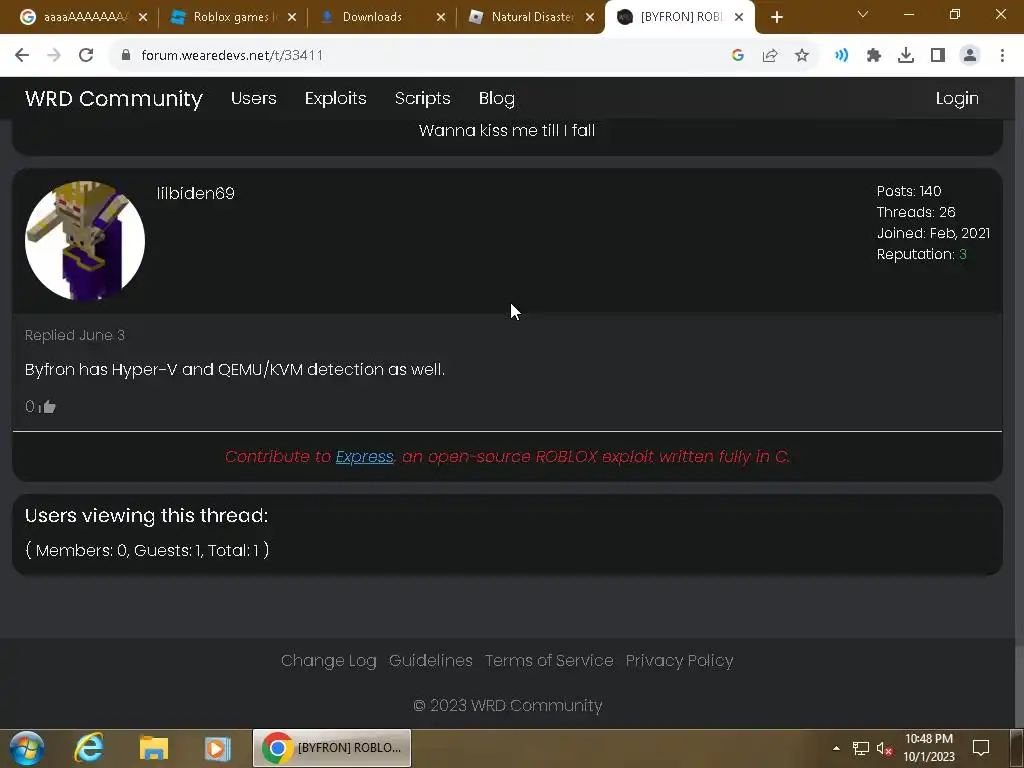Screen dimensions: 1024x768
Task: Click the '© 2023 WRD Community' footer text
Action: point(507,706)
